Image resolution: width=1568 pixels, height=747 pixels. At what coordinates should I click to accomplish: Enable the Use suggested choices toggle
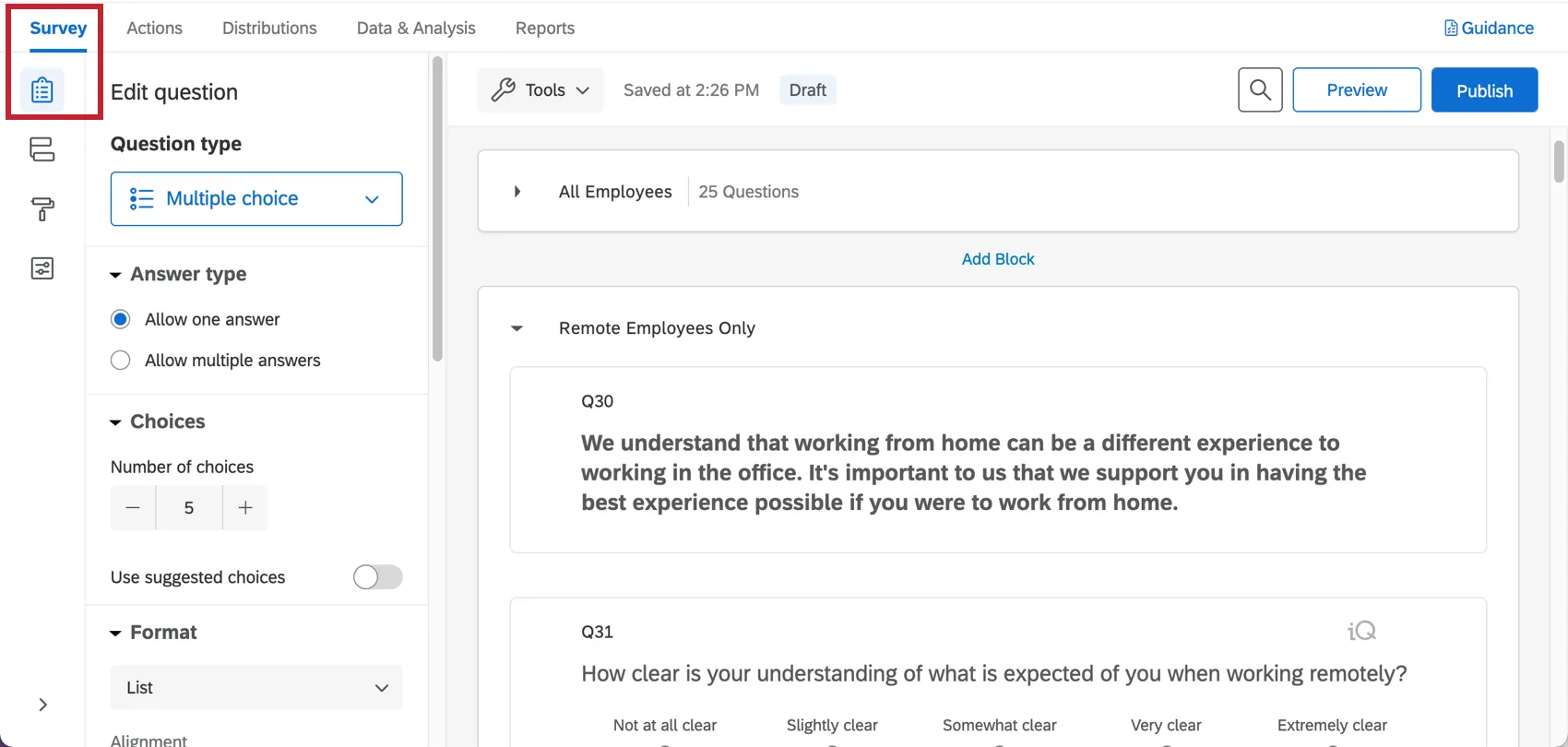[377, 577]
